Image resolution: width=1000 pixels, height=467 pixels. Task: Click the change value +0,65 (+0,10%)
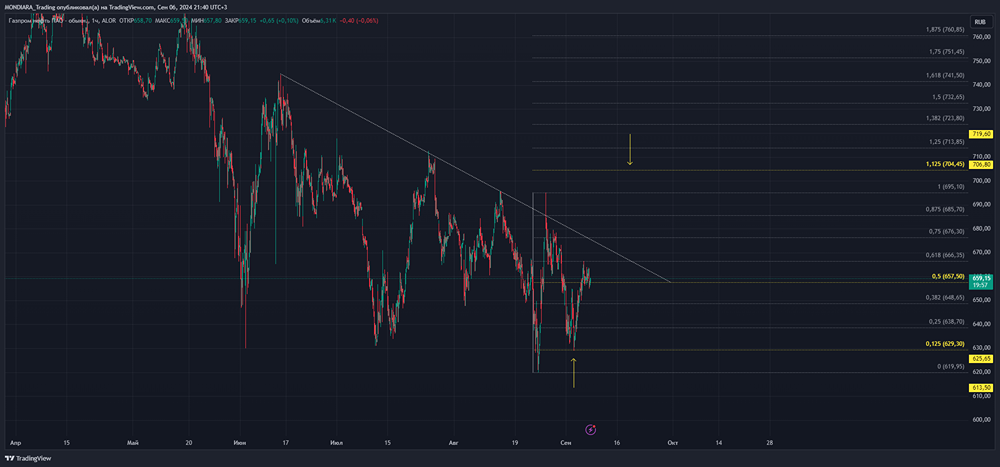pyautogui.click(x=279, y=20)
